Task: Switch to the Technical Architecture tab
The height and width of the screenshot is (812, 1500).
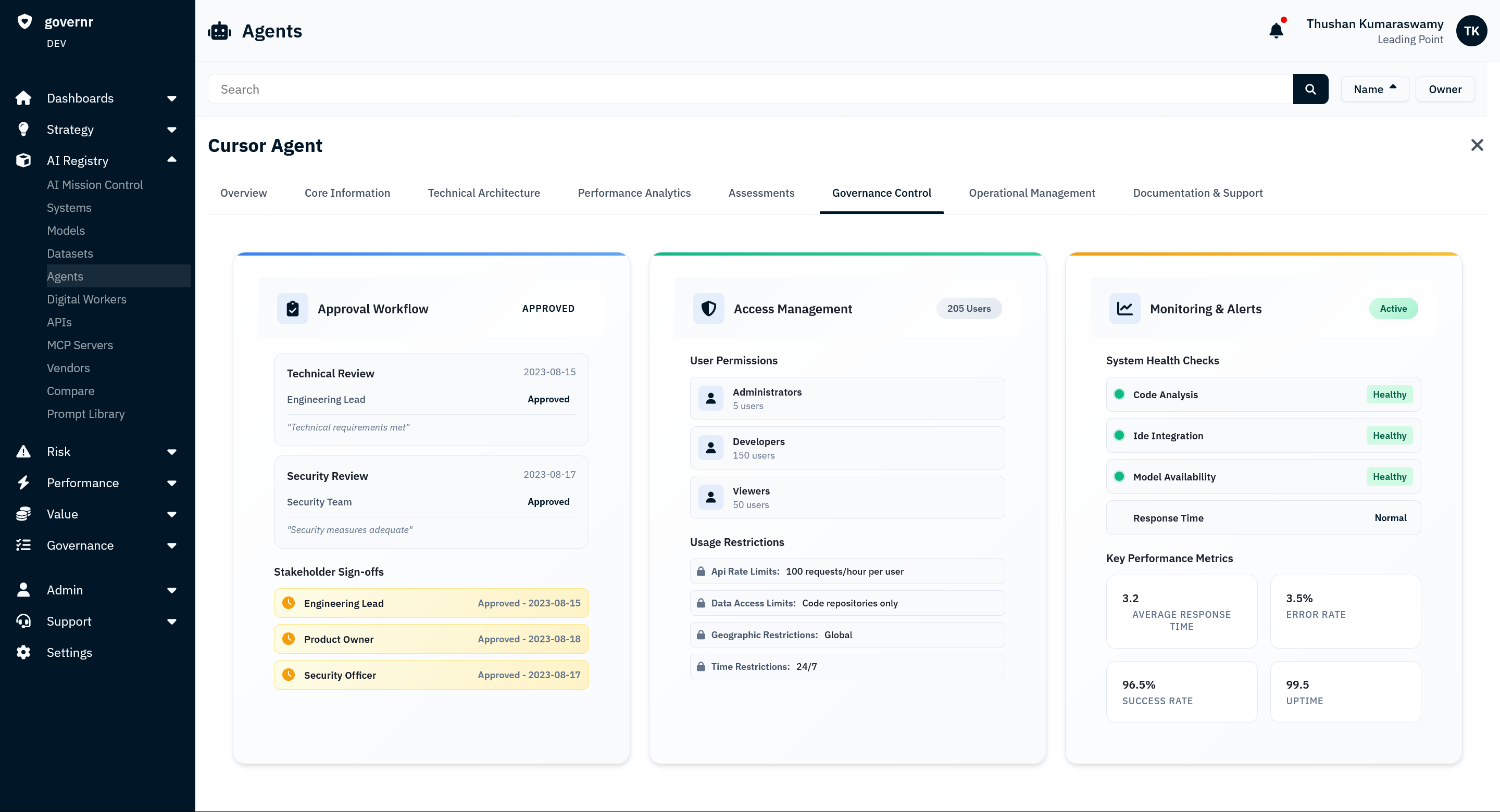Action: pyautogui.click(x=483, y=193)
